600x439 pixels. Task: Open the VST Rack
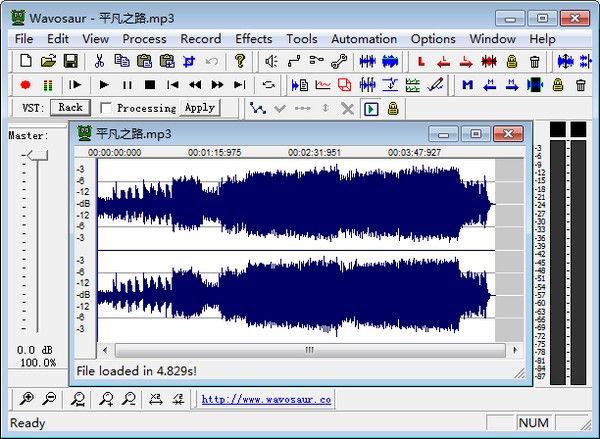coord(69,108)
